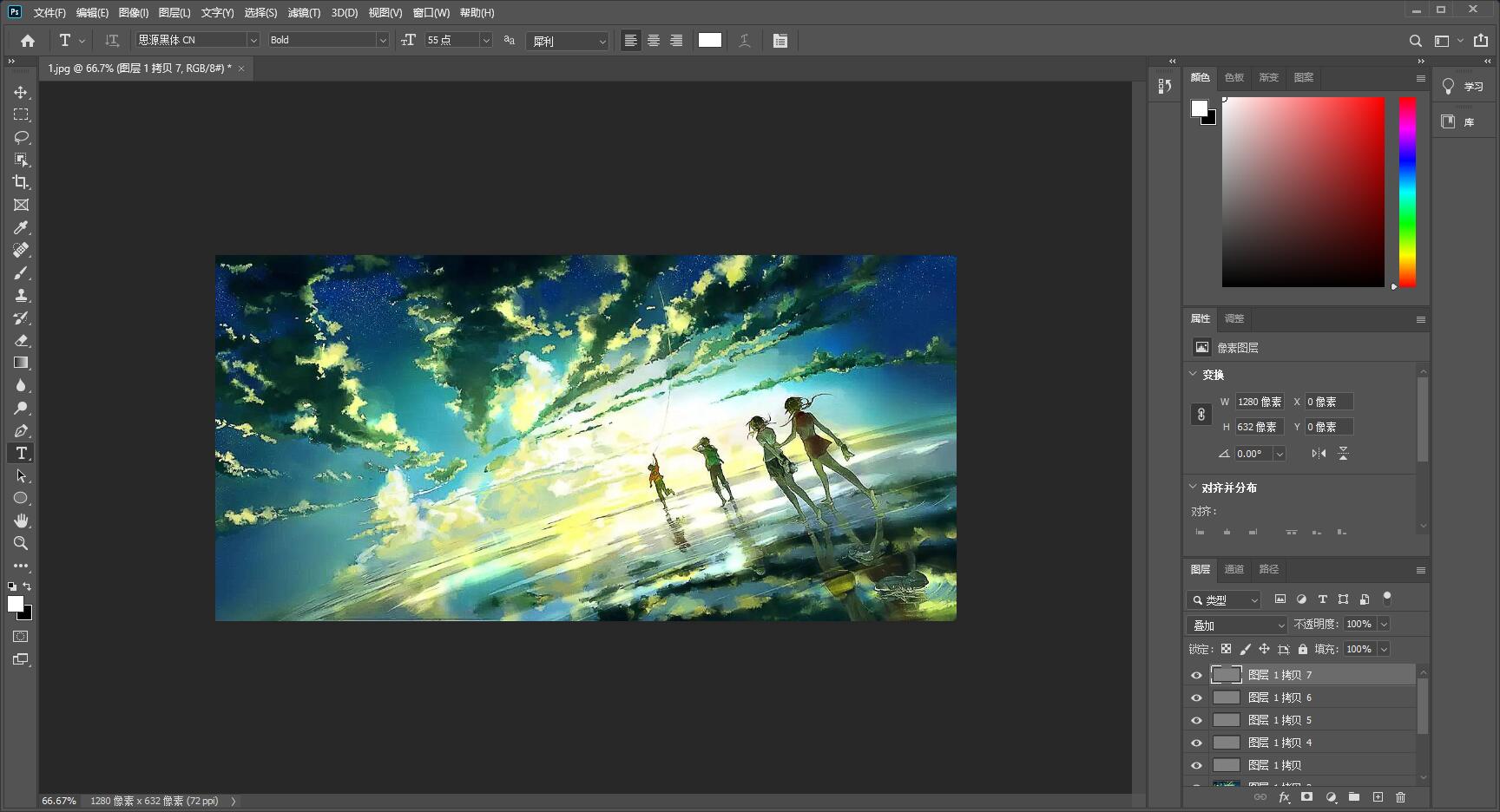The height and width of the screenshot is (812, 1500).
Task: Open the 学习 panel
Action: click(1464, 87)
